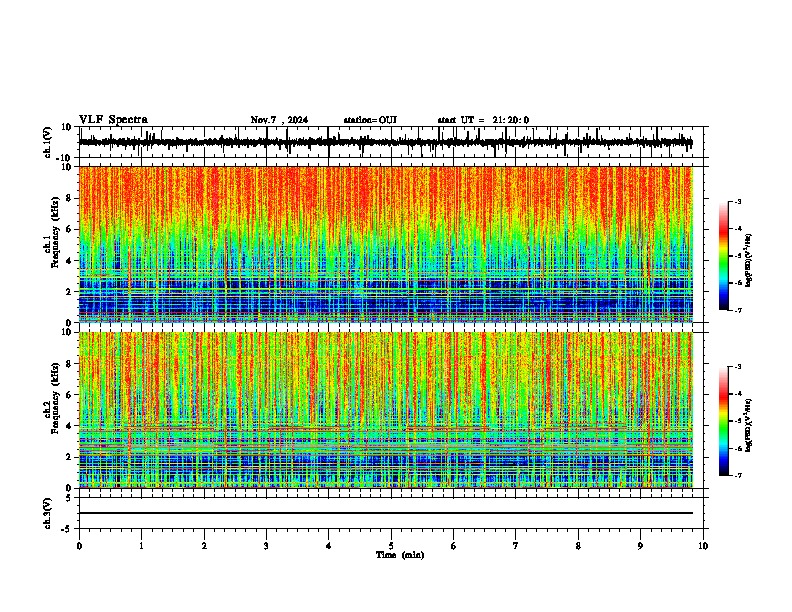792x612 pixels.
Task: Click the "-3" label on ch.2 color bar
Action: click(737, 367)
